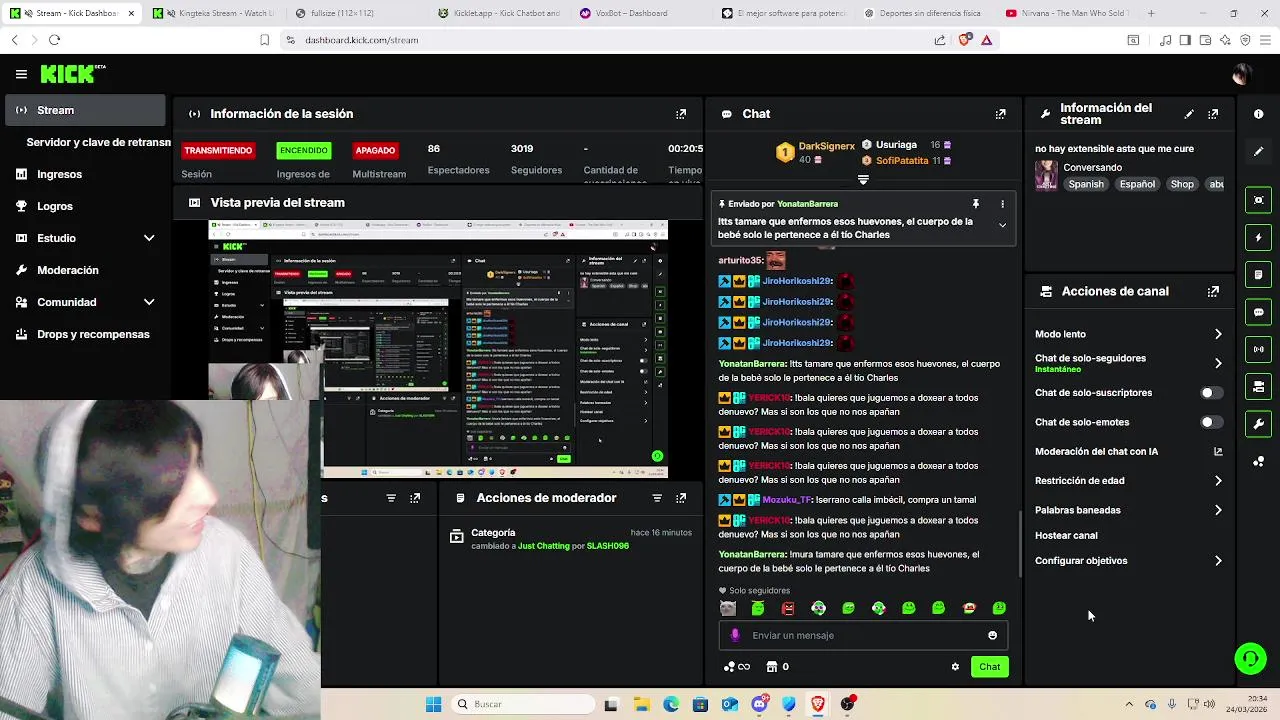Image resolution: width=1280 pixels, height=720 pixels.
Task: Reload the page with browser refresh icon
Action: 54,40
